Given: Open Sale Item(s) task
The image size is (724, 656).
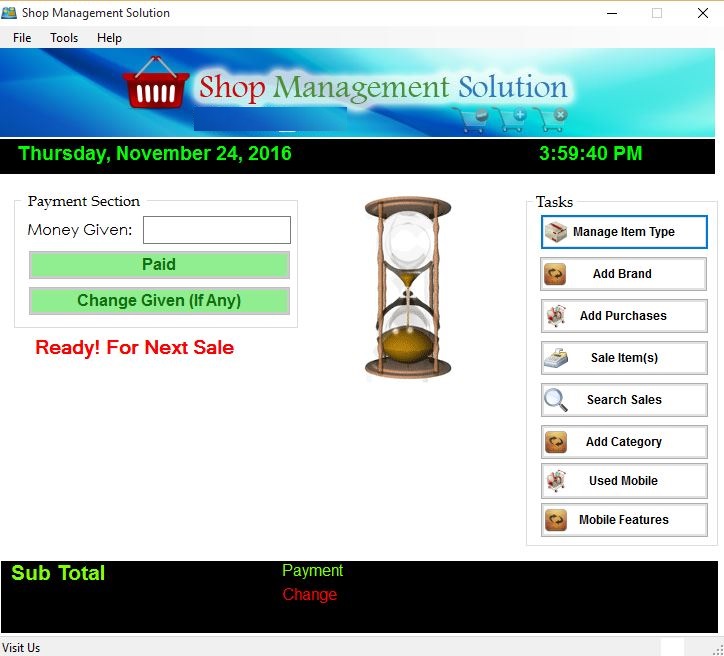Looking at the screenshot, I should tap(624, 358).
